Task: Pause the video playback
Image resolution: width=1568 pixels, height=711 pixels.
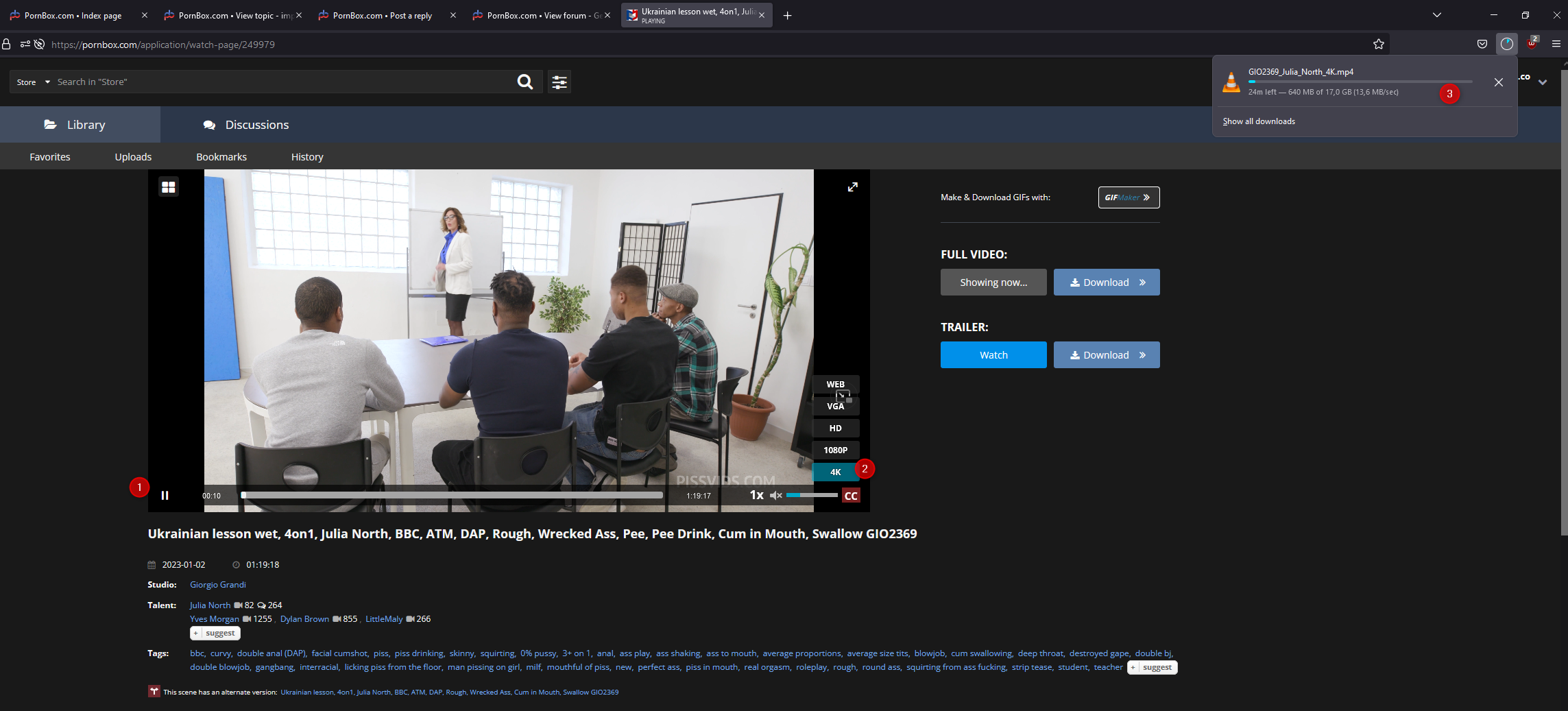Action: (x=165, y=496)
